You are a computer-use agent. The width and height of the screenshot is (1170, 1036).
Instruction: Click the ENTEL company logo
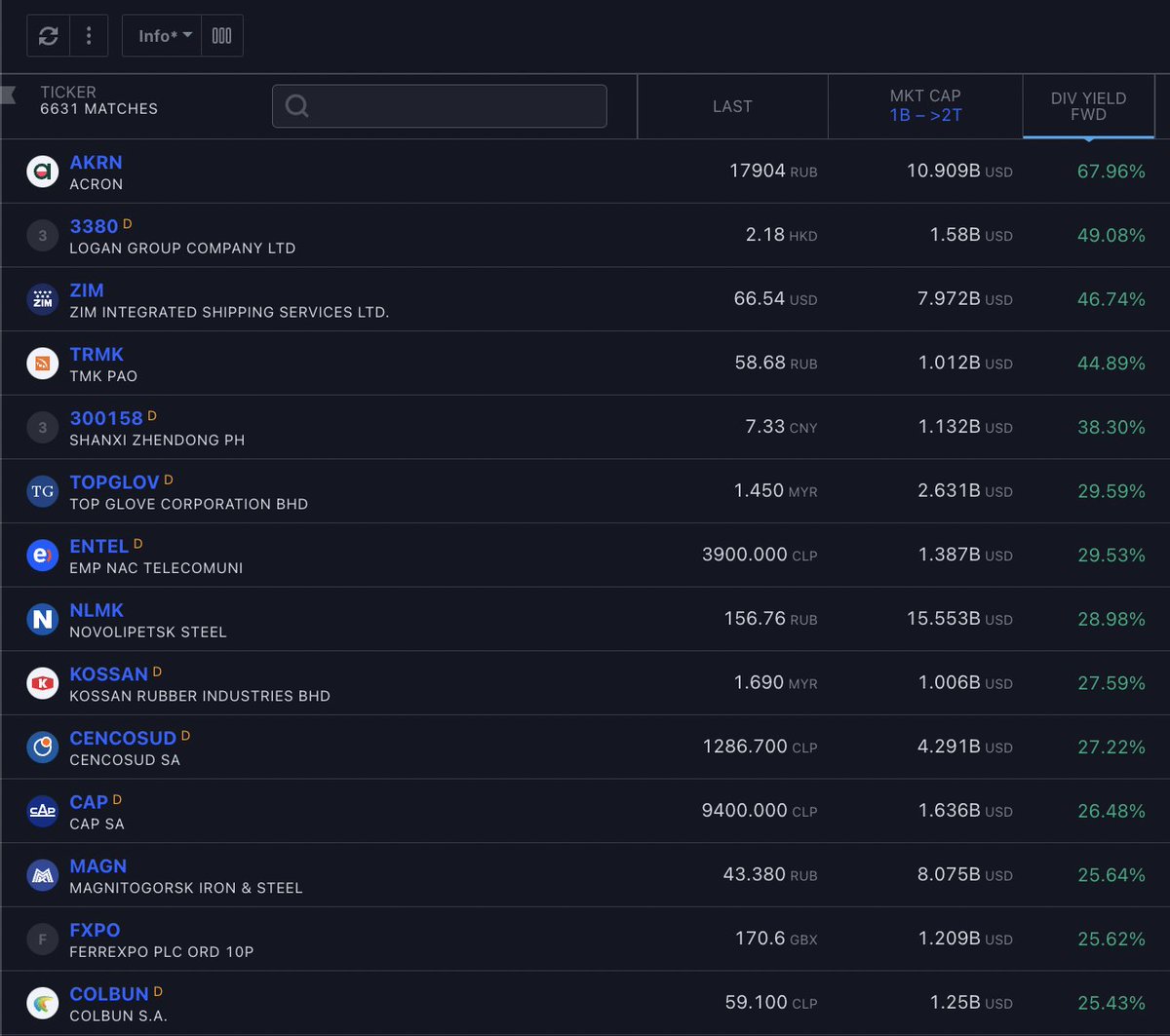click(42, 556)
